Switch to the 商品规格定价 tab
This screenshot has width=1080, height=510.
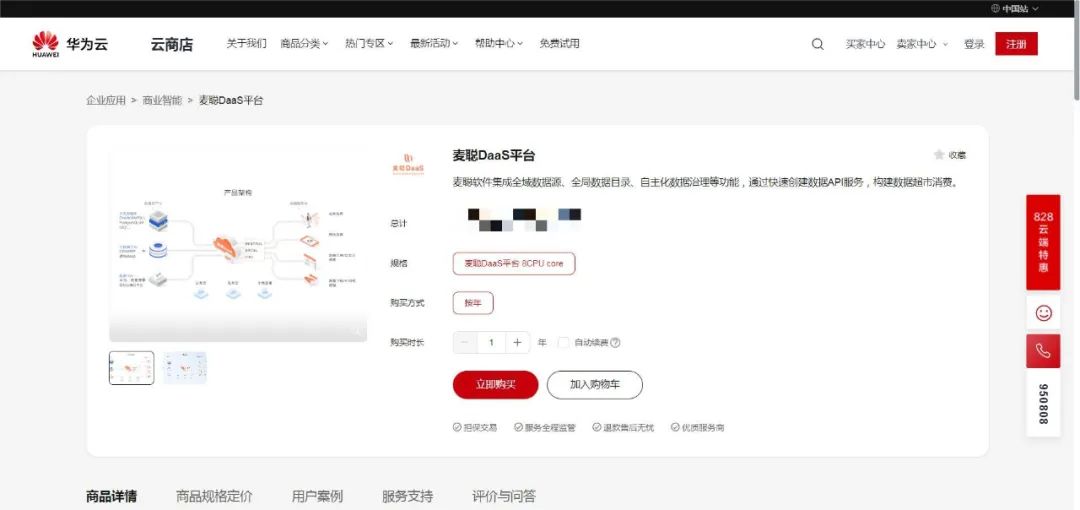coord(214,496)
